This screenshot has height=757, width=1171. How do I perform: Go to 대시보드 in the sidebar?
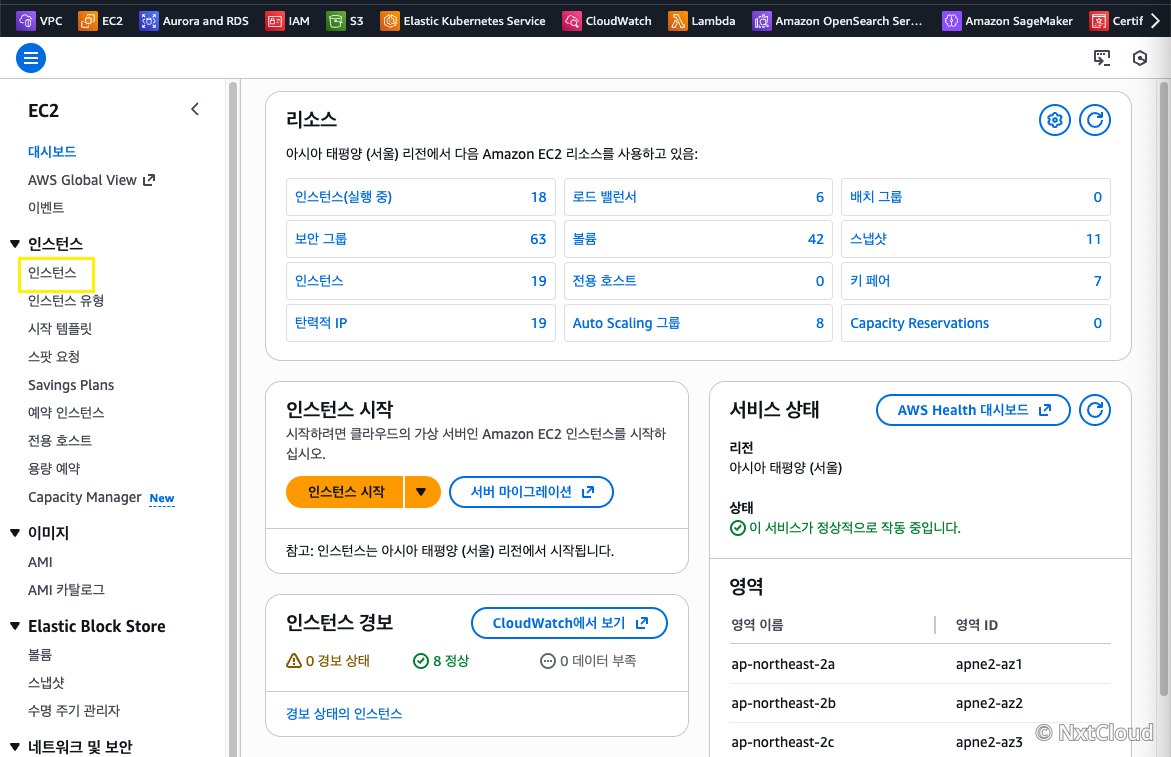(x=52, y=152)
